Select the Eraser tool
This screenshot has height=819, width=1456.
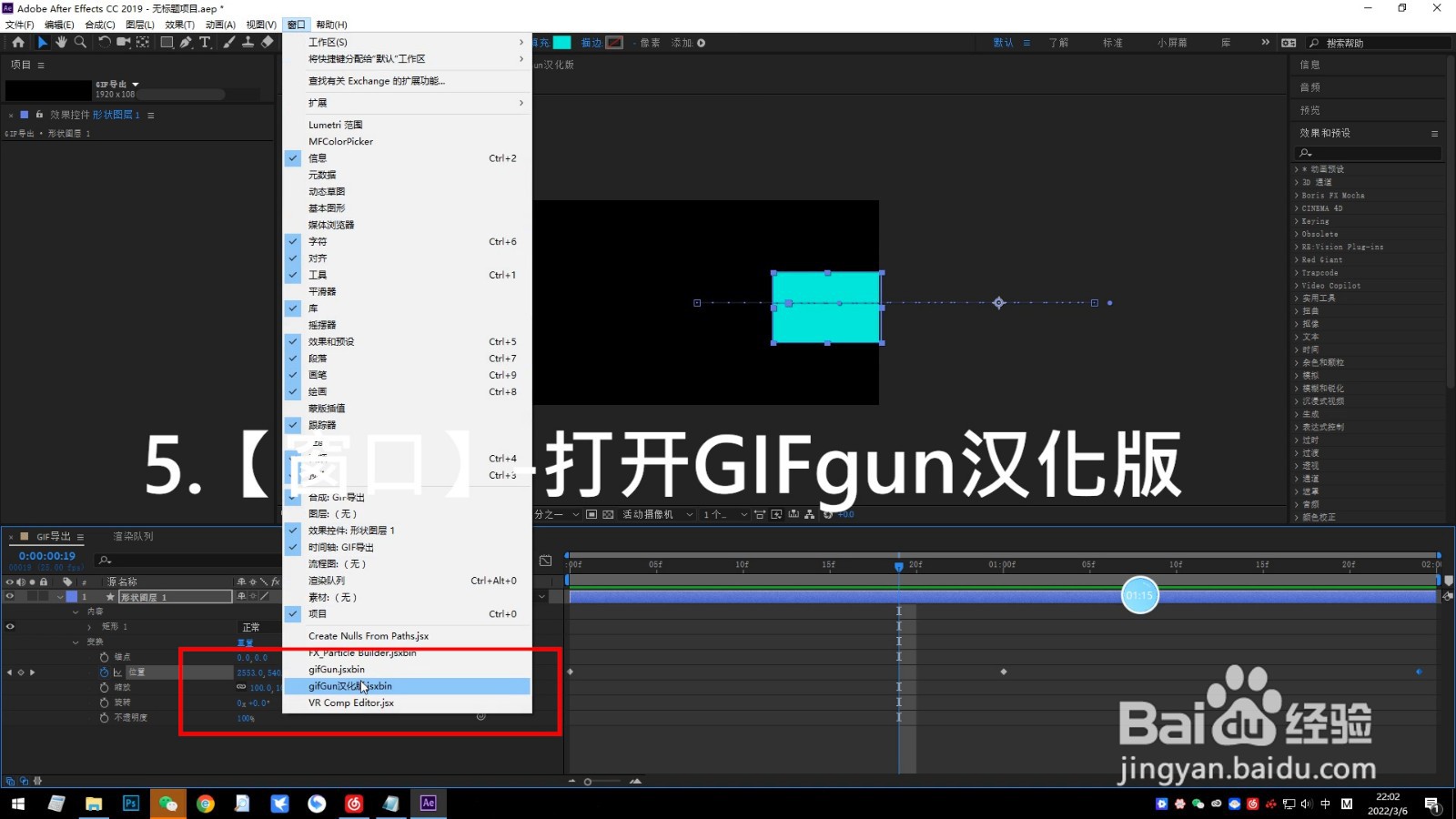click(267, 42)
